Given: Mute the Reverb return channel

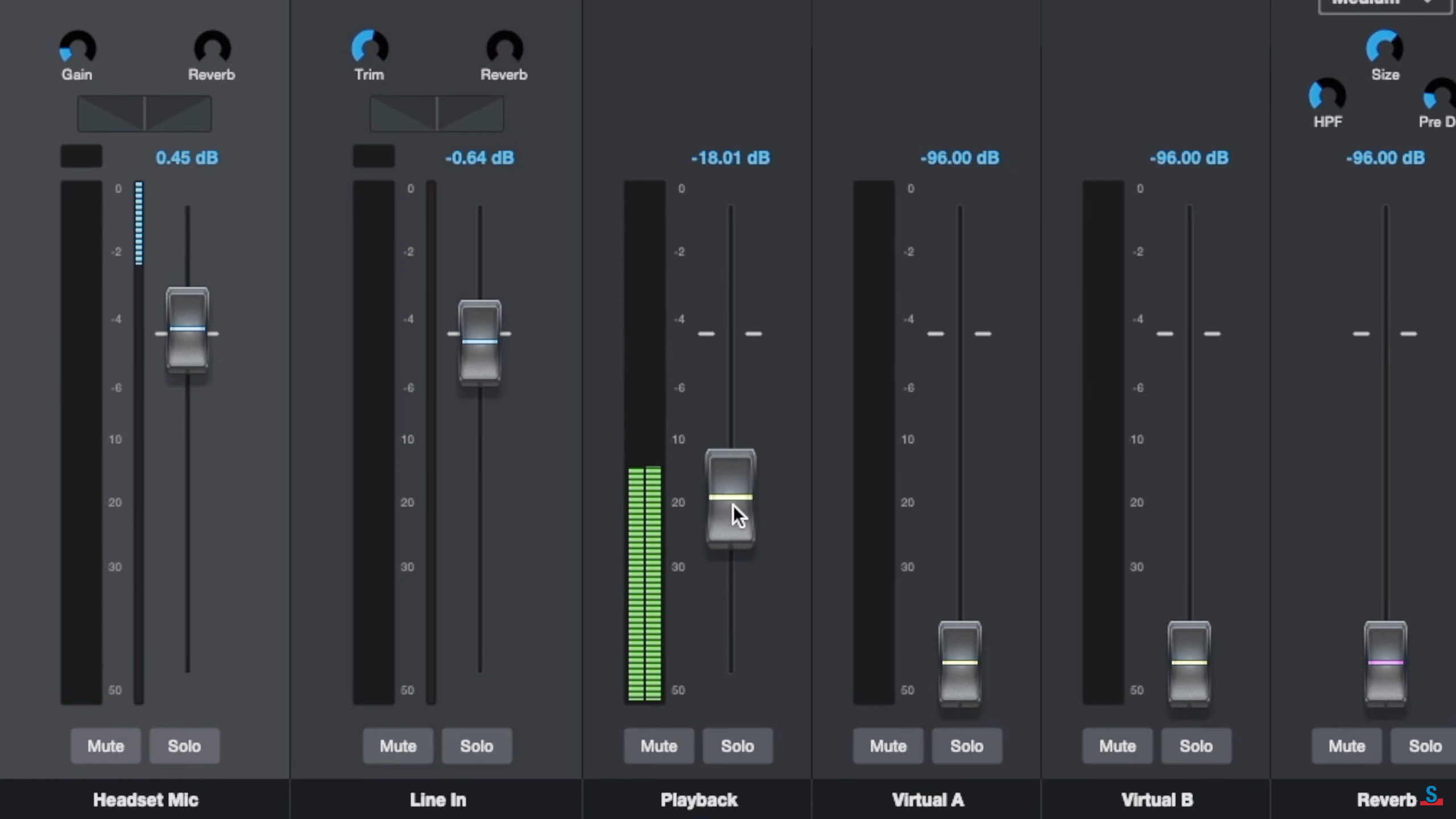Looking at the screenshot, I should 1346,746.
